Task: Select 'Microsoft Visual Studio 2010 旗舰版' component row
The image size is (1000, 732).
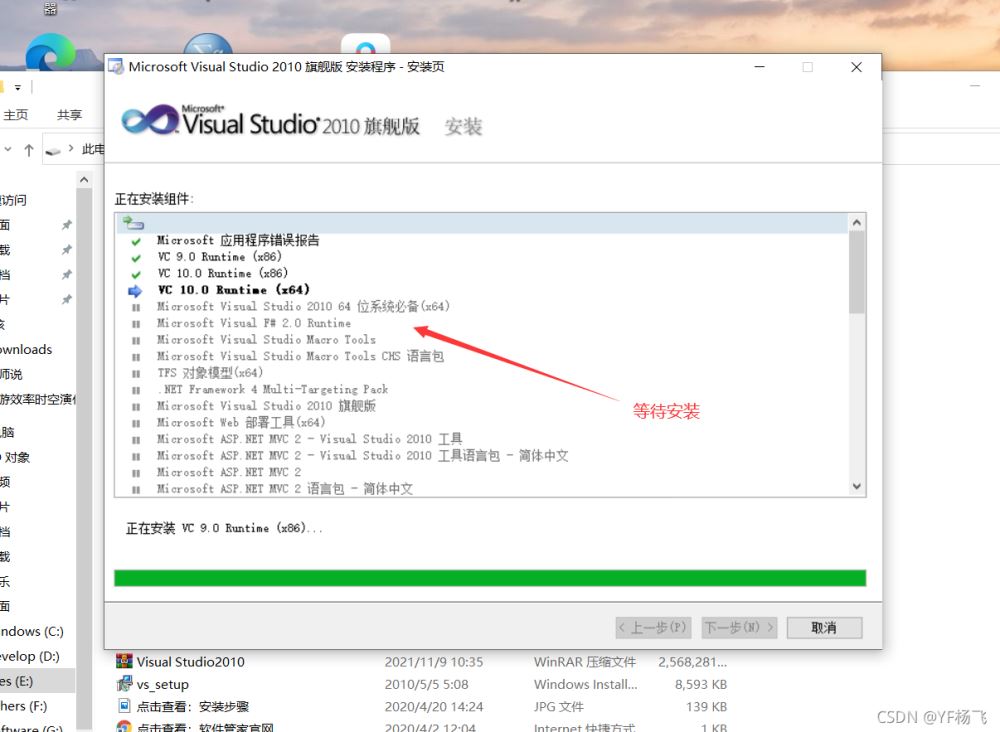Action: pos(267,406)
